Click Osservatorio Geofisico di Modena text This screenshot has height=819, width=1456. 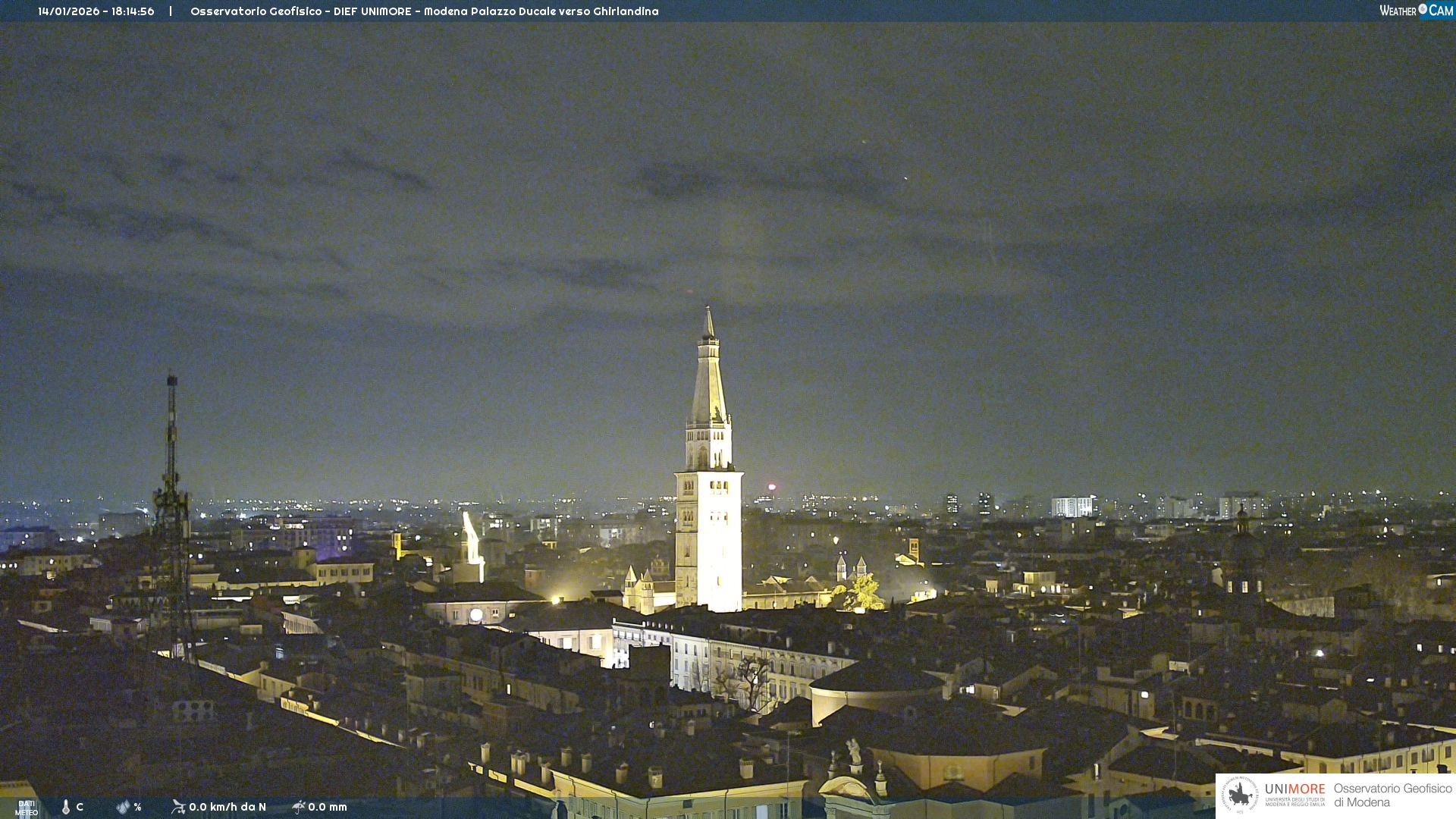point(1392,795)
